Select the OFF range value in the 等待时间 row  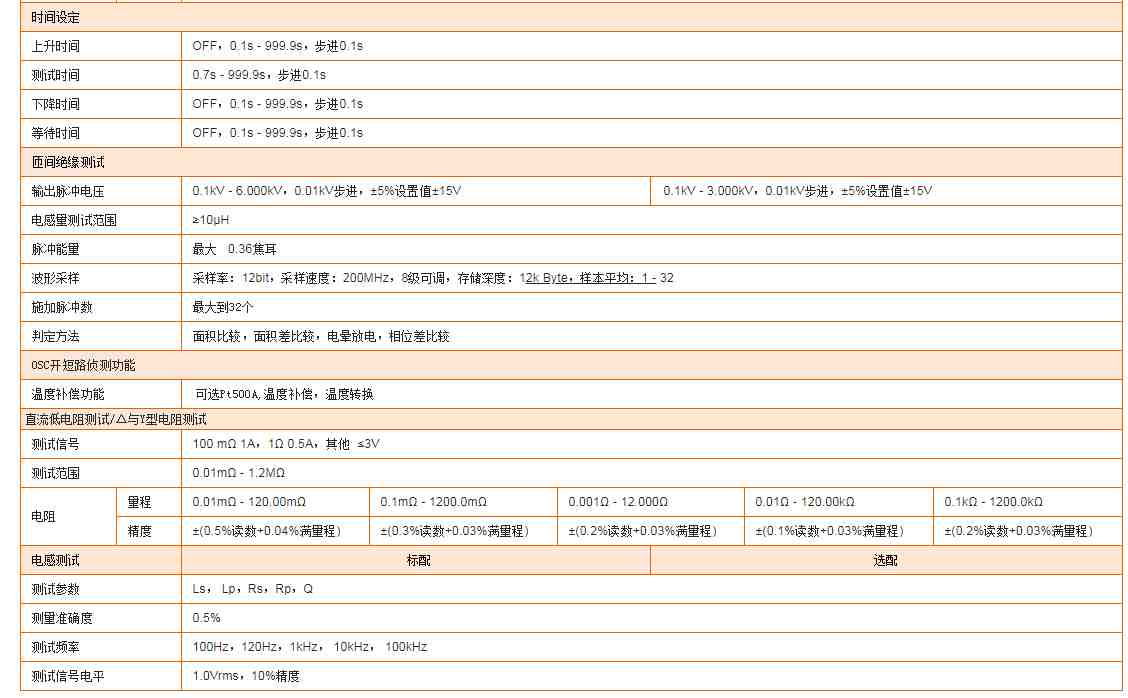[278, 133]
